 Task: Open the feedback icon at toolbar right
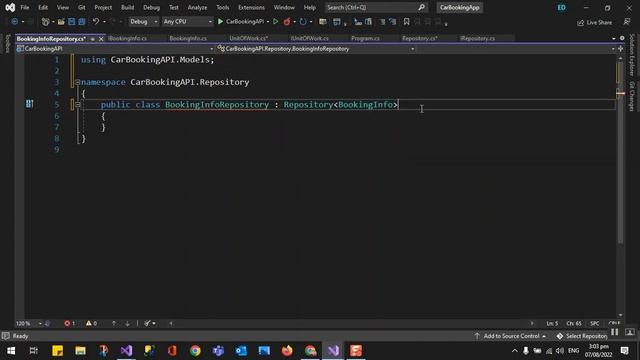(x=627, y=22)
